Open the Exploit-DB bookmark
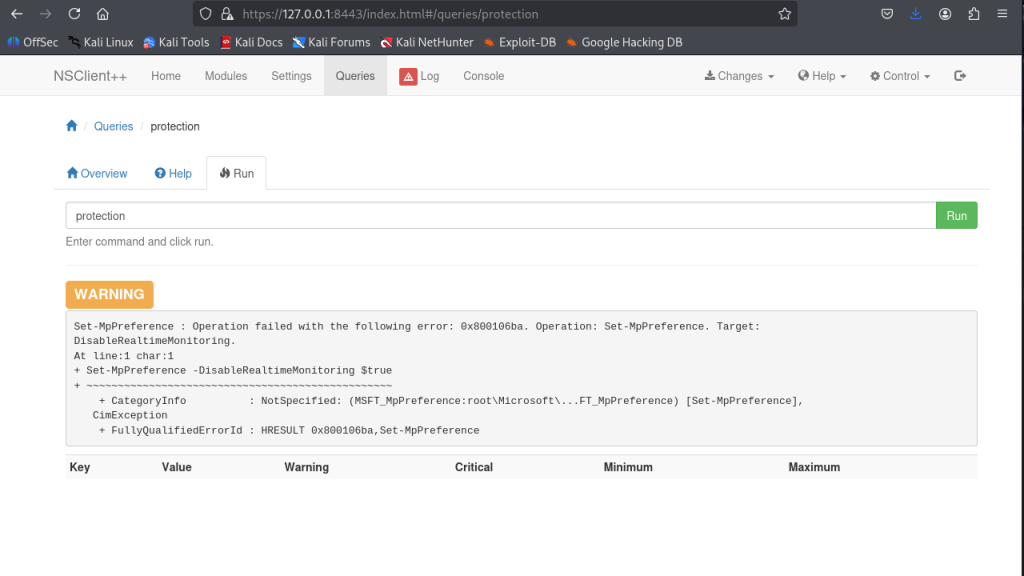 click(x=518, y=42)
